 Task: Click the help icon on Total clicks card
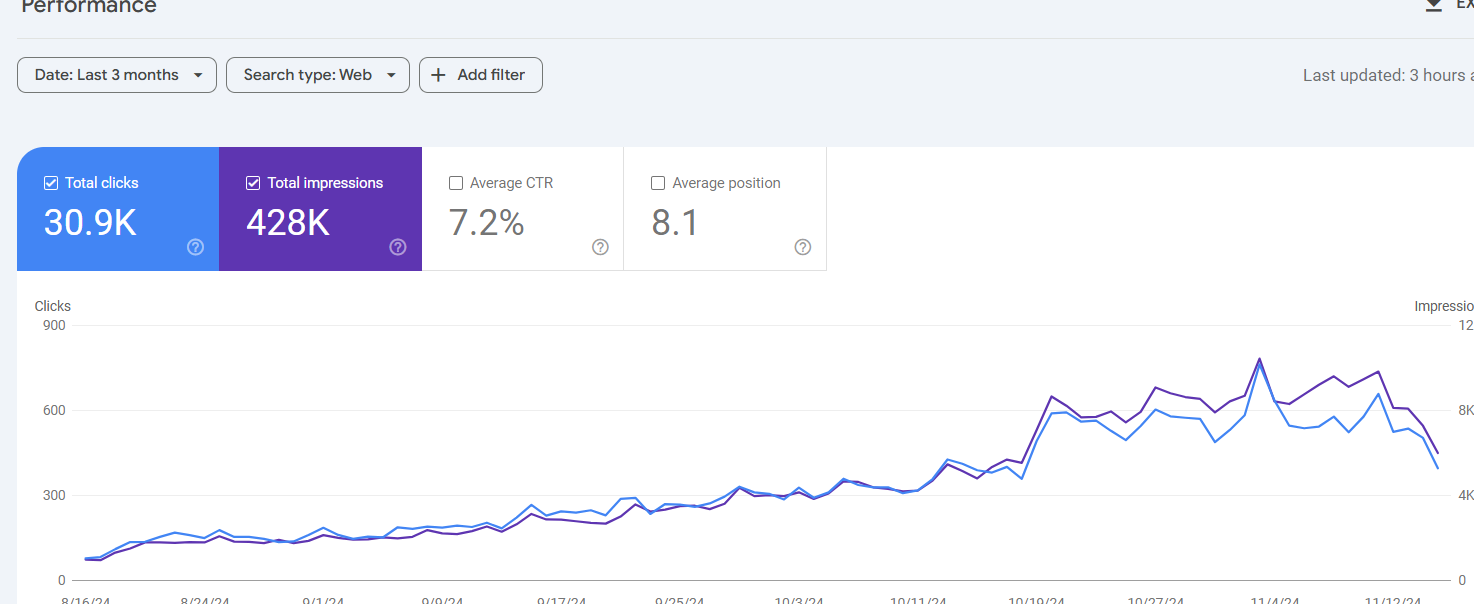195,247
